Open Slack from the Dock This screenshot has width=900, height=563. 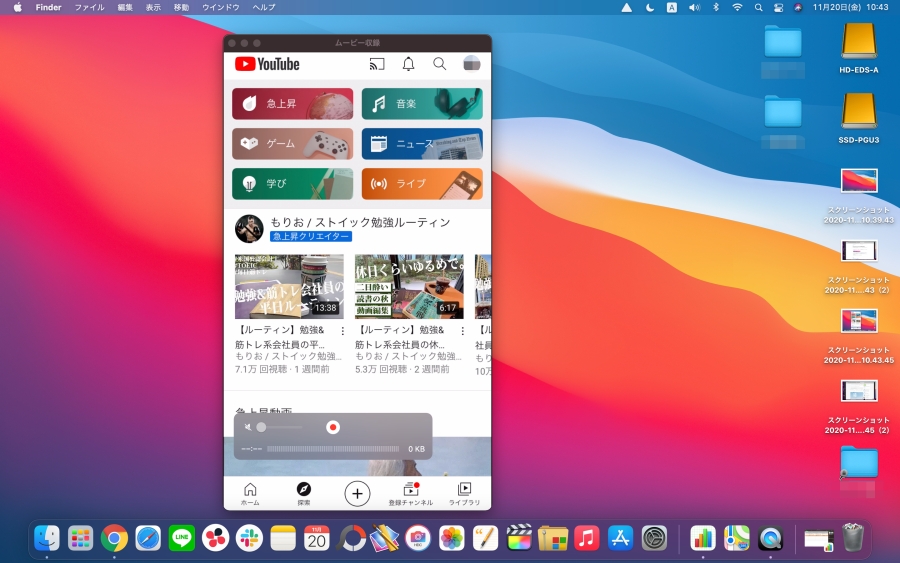tap(249, 538)
